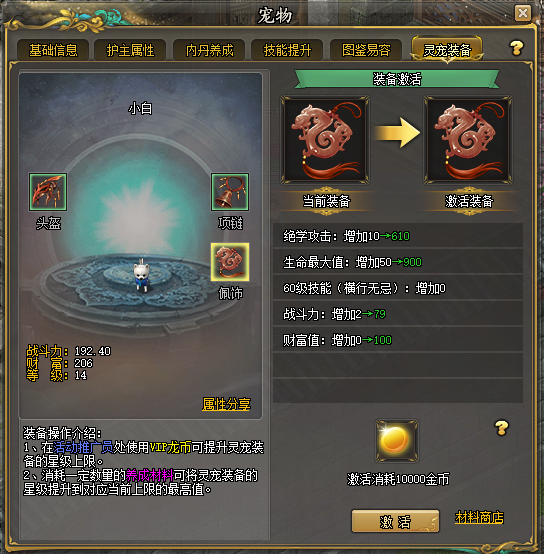Open help question mark beside tabs
Viewport: 544px width, 554px height.
pos(516,48)
